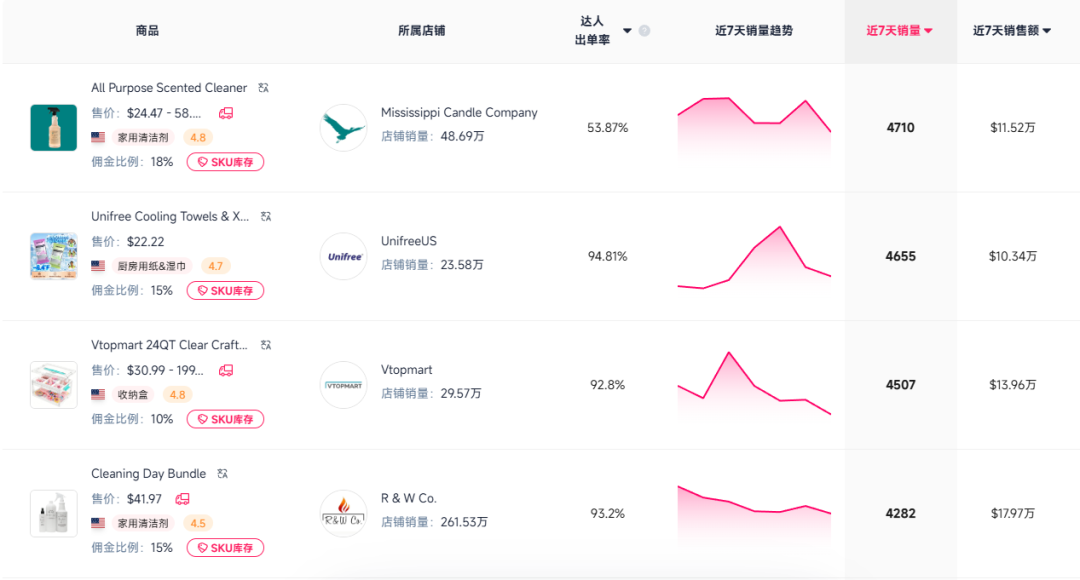Click $17.97万 sales amount

[1012, 513]
